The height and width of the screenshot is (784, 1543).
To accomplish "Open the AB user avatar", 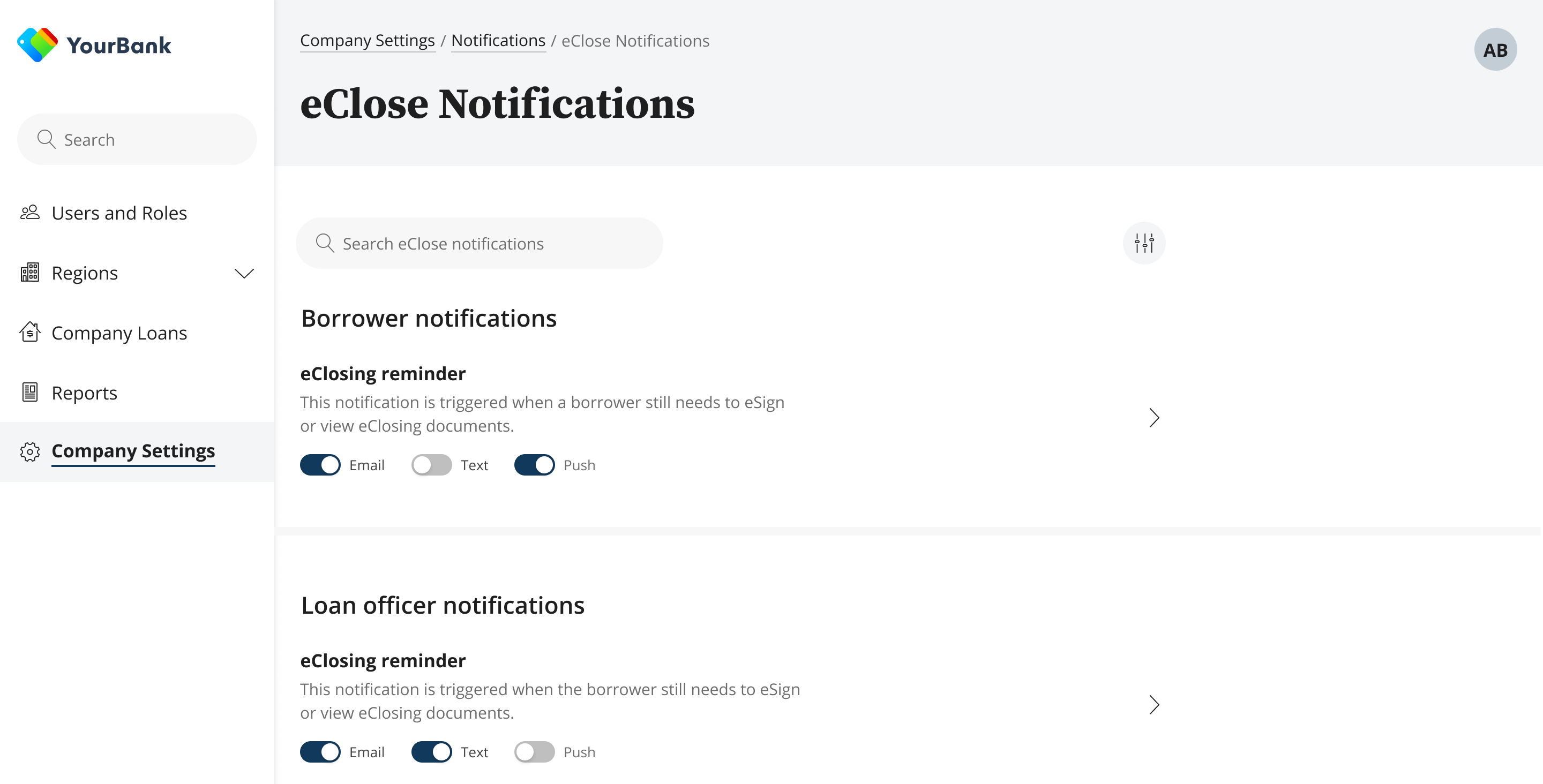I will (x=1494, y=50).
